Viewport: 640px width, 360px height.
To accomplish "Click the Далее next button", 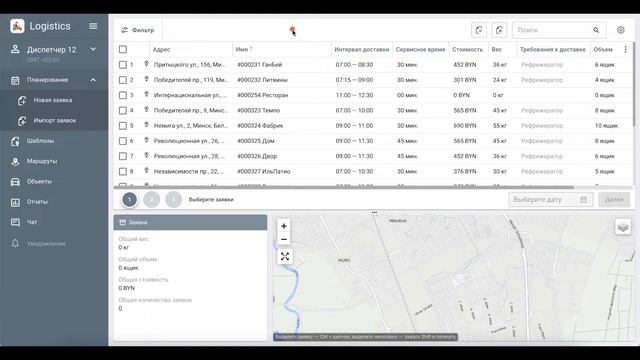I will [x=613, y=200].
